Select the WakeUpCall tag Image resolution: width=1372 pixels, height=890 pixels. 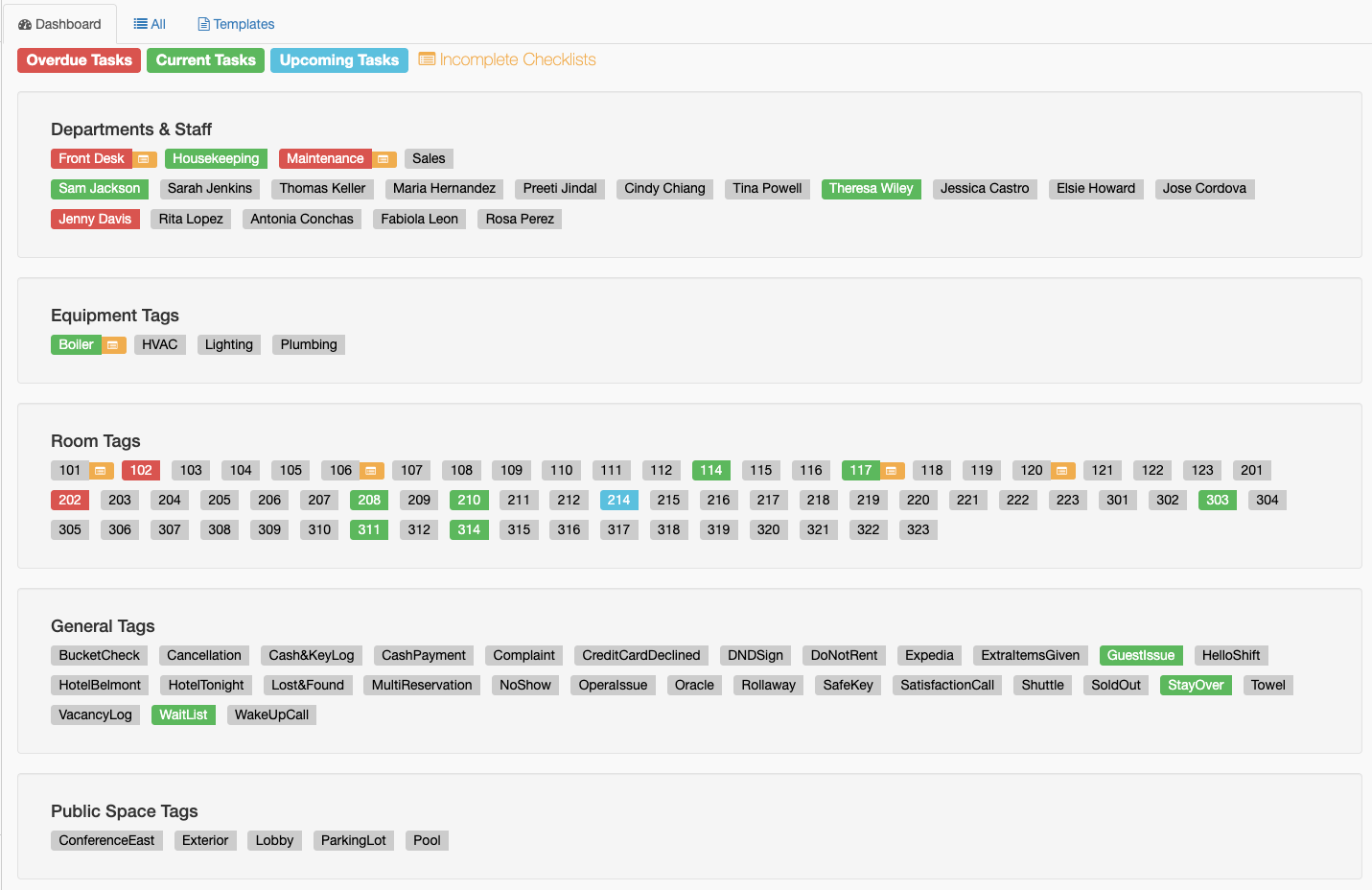[271, 715]
